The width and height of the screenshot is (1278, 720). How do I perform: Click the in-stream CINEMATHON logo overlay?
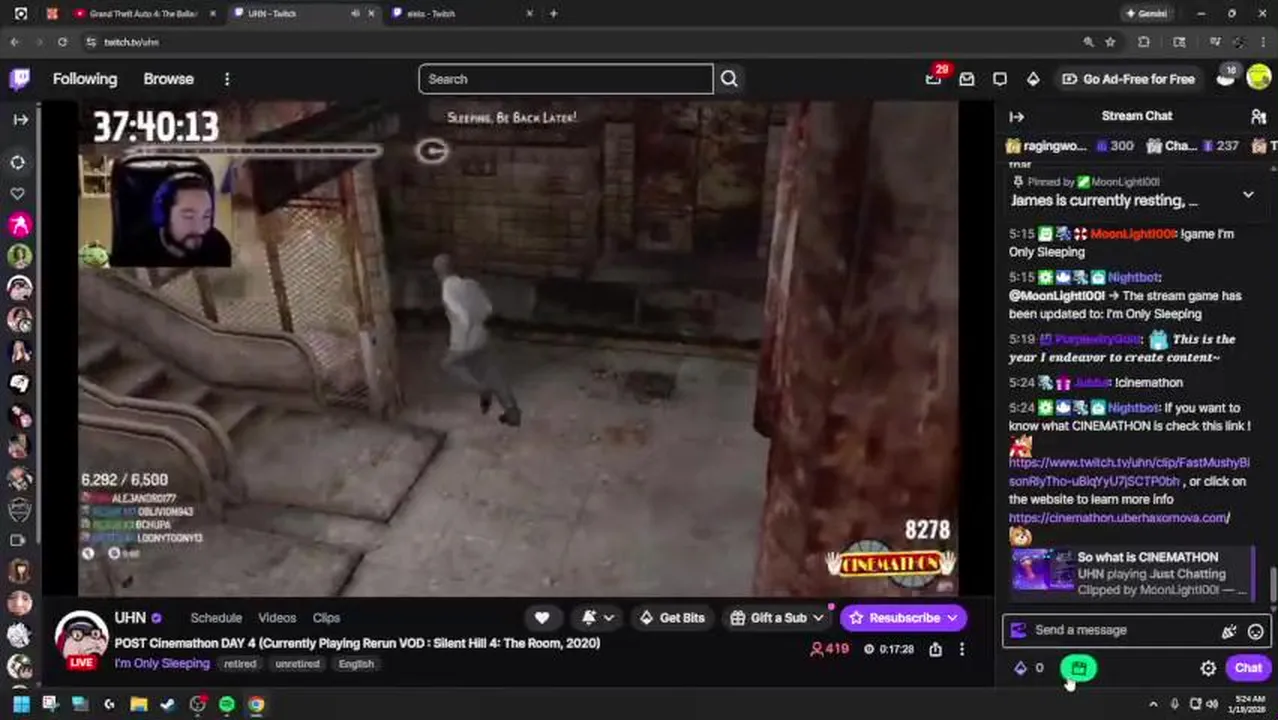pyautogui.click(x=889, y=563)
